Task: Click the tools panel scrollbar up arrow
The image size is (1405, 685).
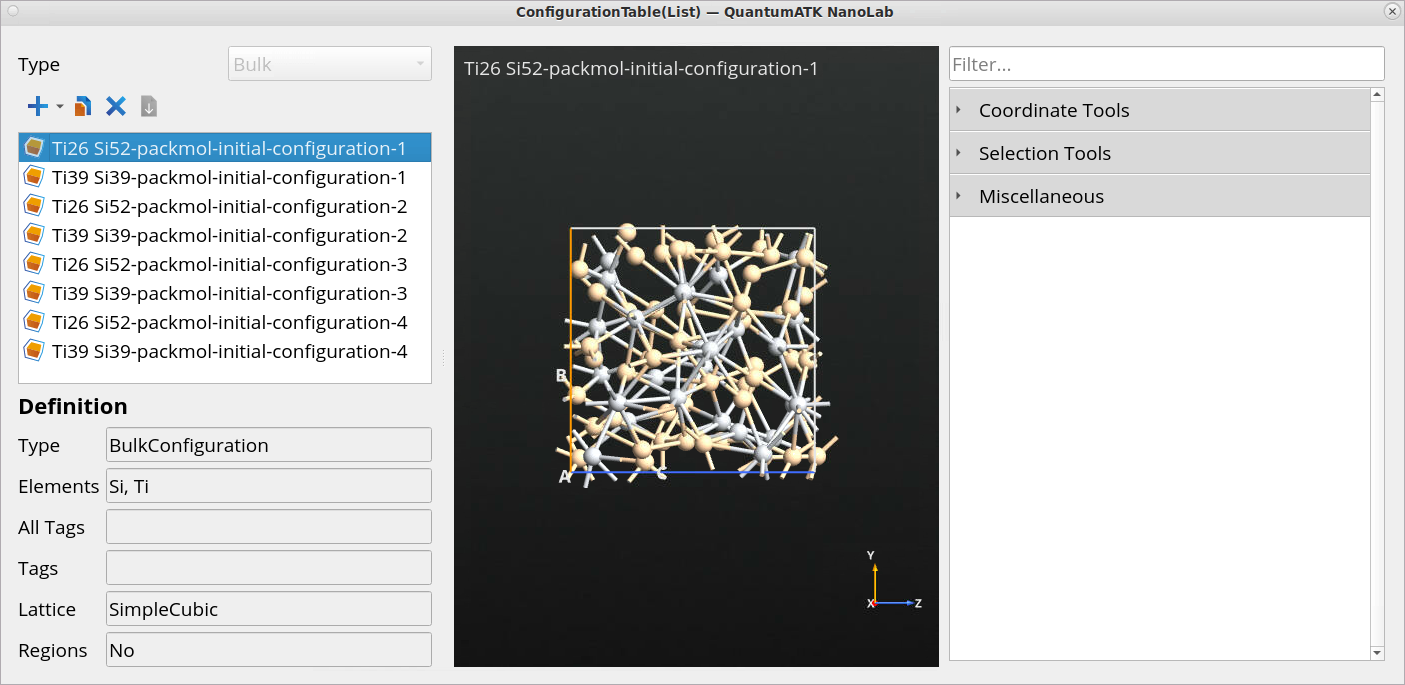Action: point(1377,95)
